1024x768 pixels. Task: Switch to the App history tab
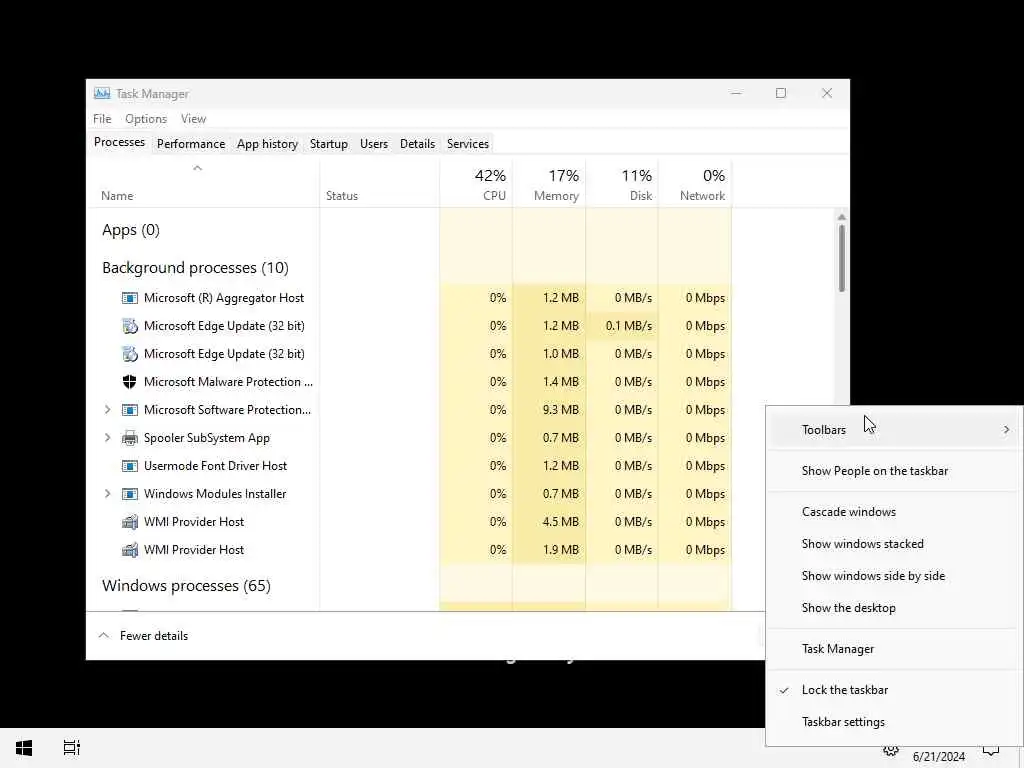point(267,144)
